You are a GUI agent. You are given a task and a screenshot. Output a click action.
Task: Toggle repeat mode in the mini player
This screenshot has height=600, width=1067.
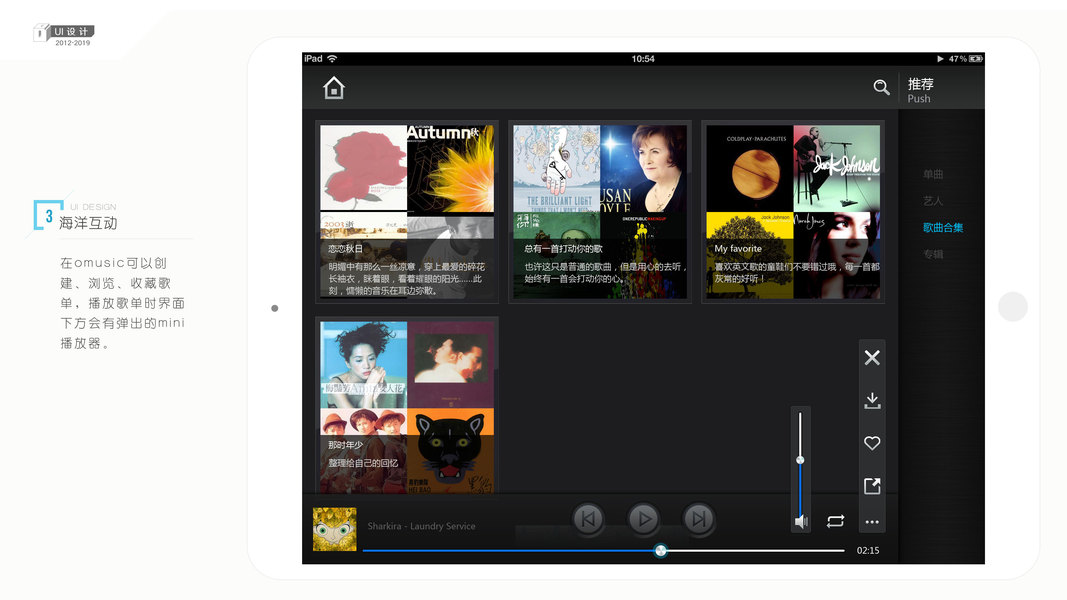pos(836,521)
